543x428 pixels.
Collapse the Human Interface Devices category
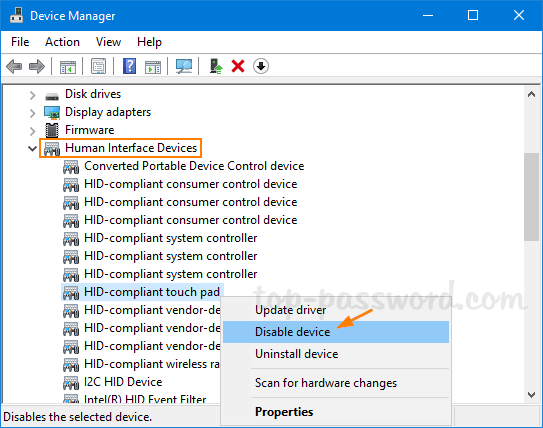[33, 149]
